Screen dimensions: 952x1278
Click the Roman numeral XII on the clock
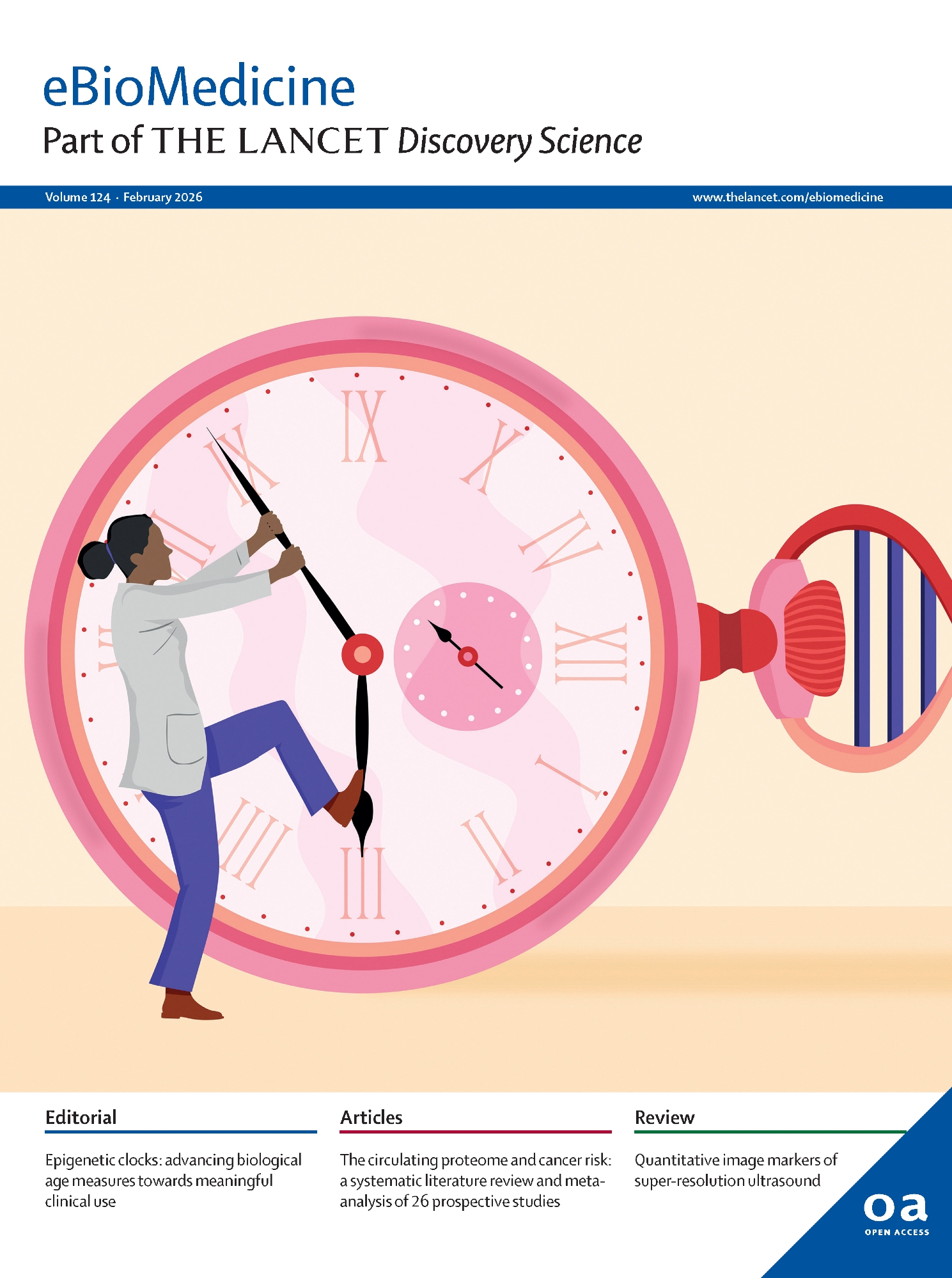tap(590, 655)
